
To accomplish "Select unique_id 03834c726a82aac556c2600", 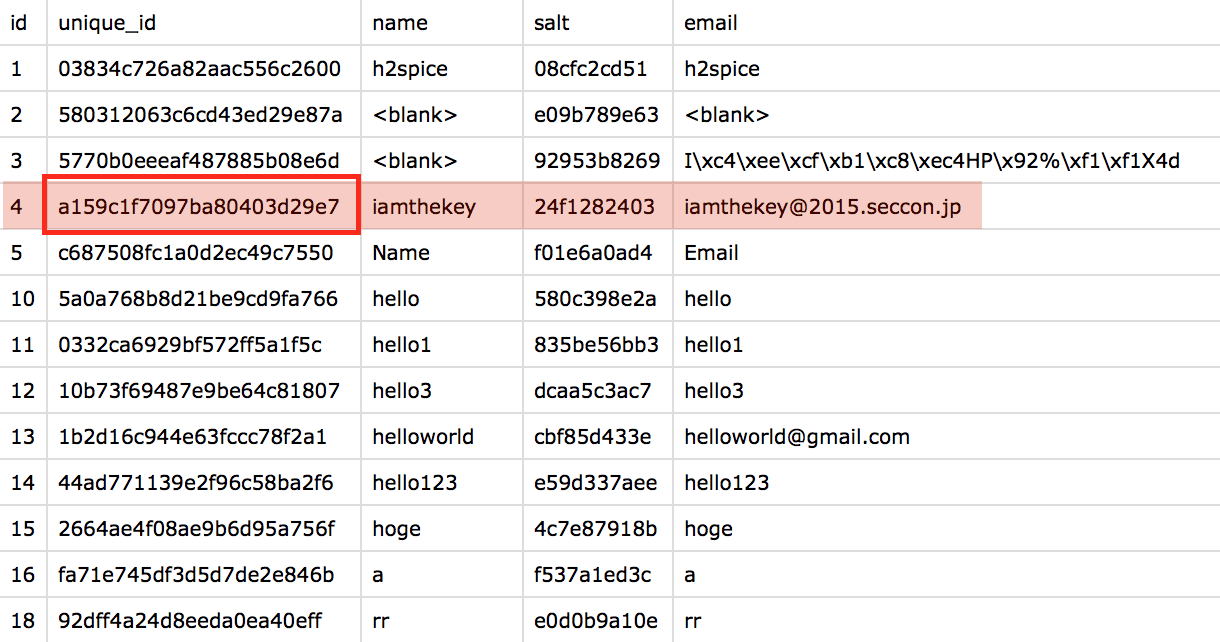I will tap(200, 69).
